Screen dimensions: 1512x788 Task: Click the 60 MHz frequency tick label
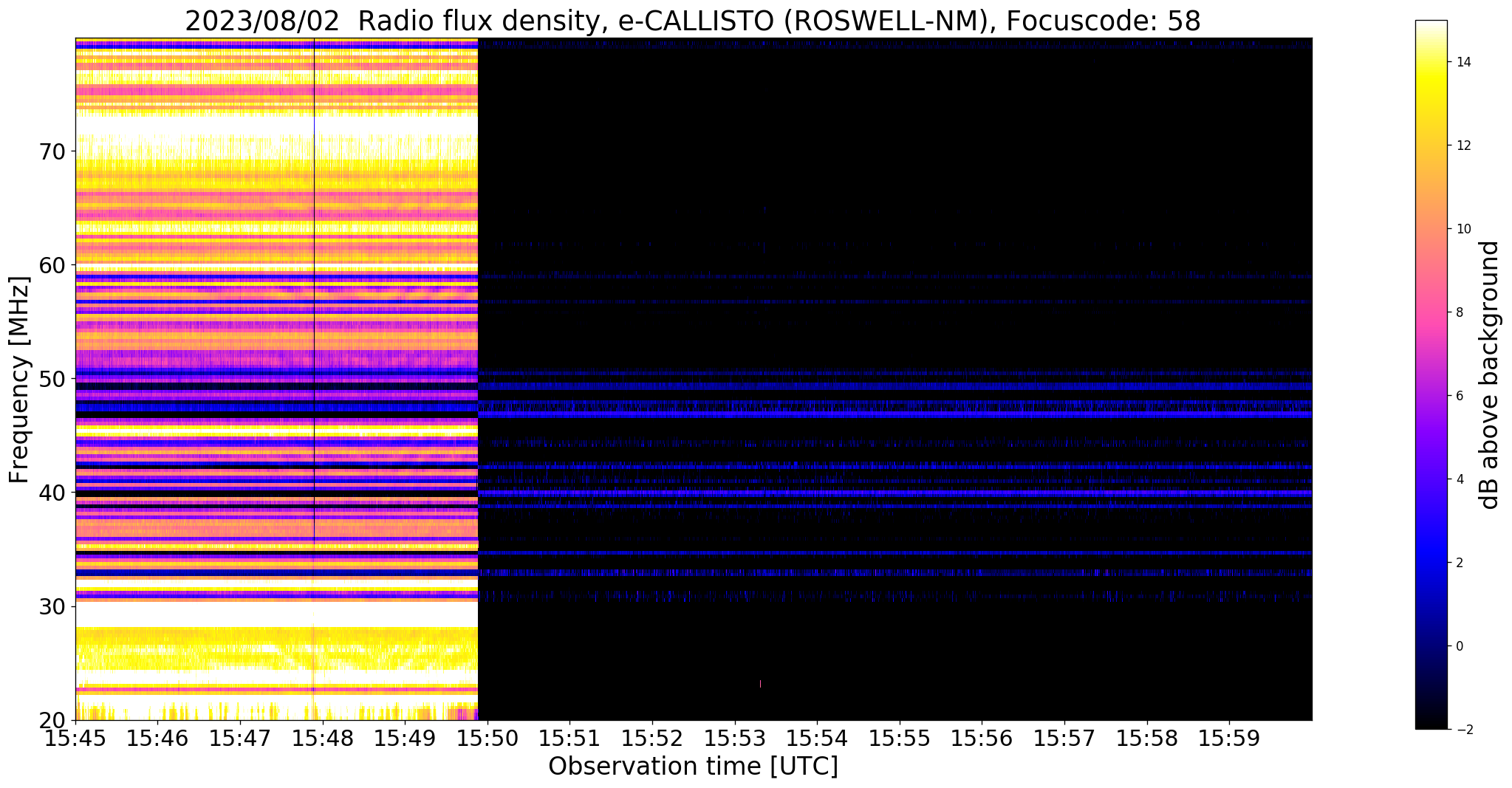(52, 264)
